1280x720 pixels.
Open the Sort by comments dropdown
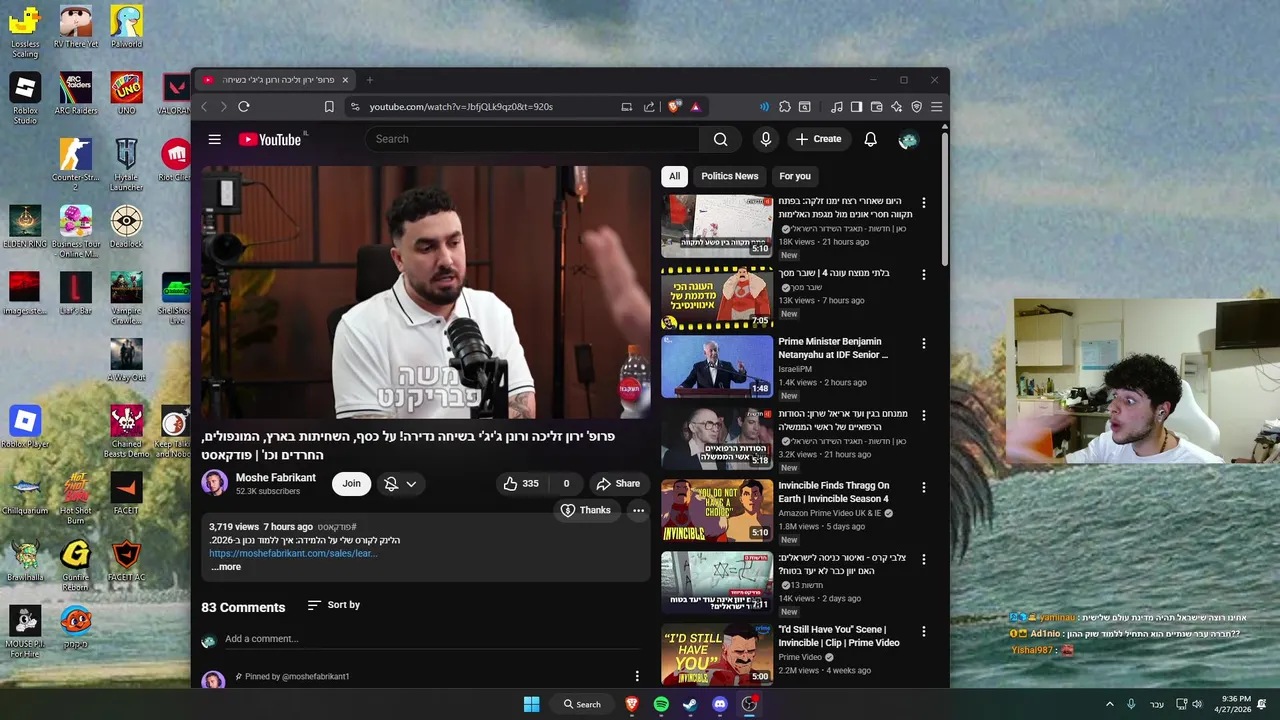334,605
